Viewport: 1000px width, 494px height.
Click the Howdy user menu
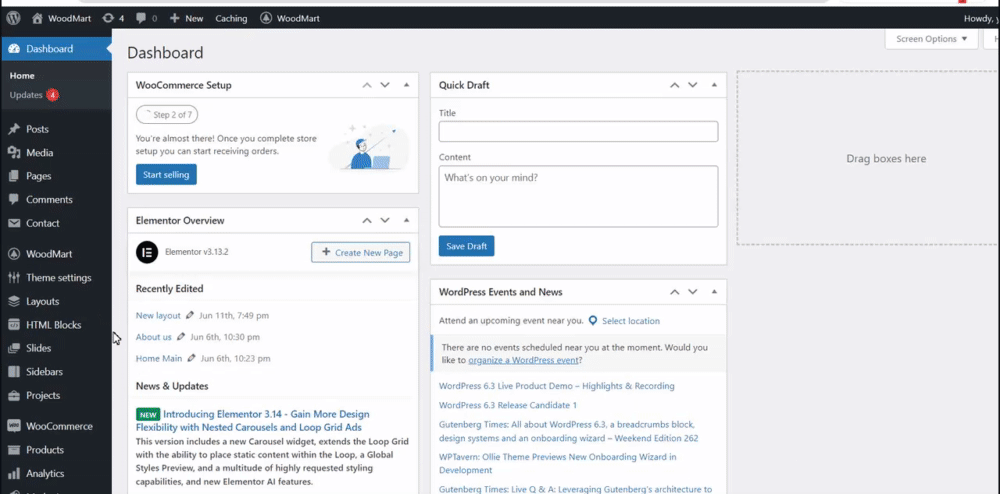pyautogui.click(x=982, y=18)
